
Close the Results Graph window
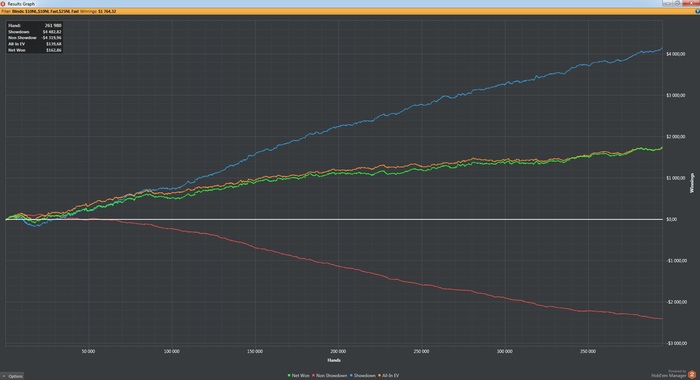point(691,3)
